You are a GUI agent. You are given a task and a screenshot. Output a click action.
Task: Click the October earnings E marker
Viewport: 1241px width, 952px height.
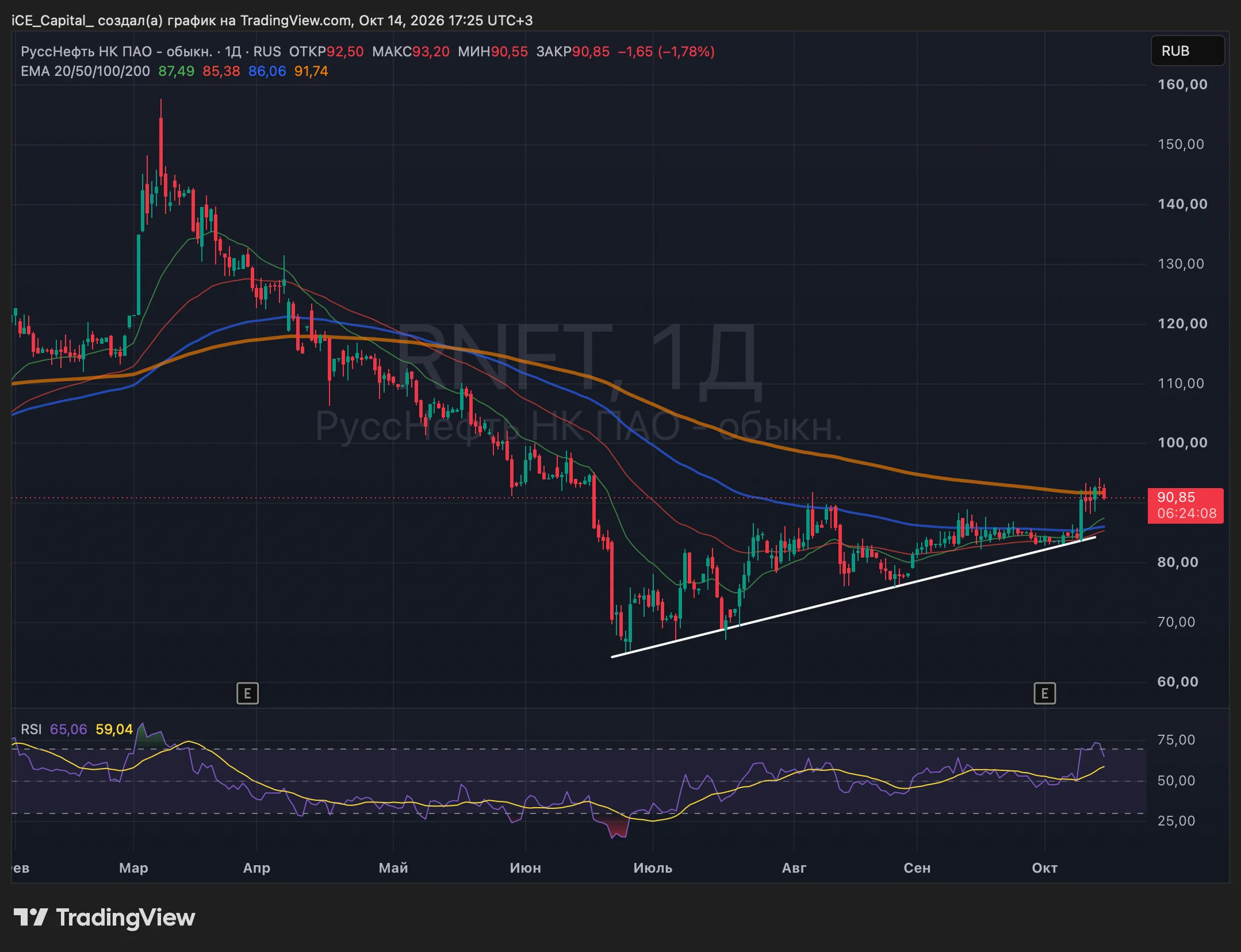[x=1044, y=693]
